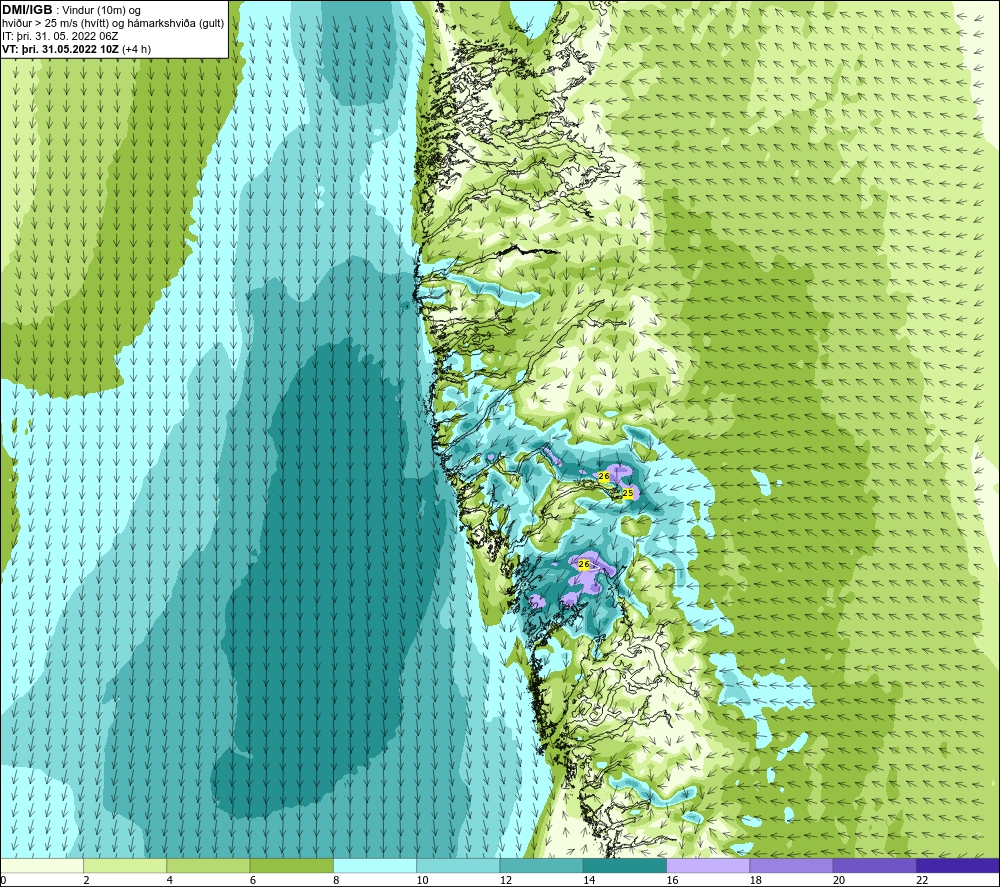Click the '2' tick label on the scale
Image resolution: width=1000 pixels, height=887 pixels.
pyautogui.click(x=86, y=880)
